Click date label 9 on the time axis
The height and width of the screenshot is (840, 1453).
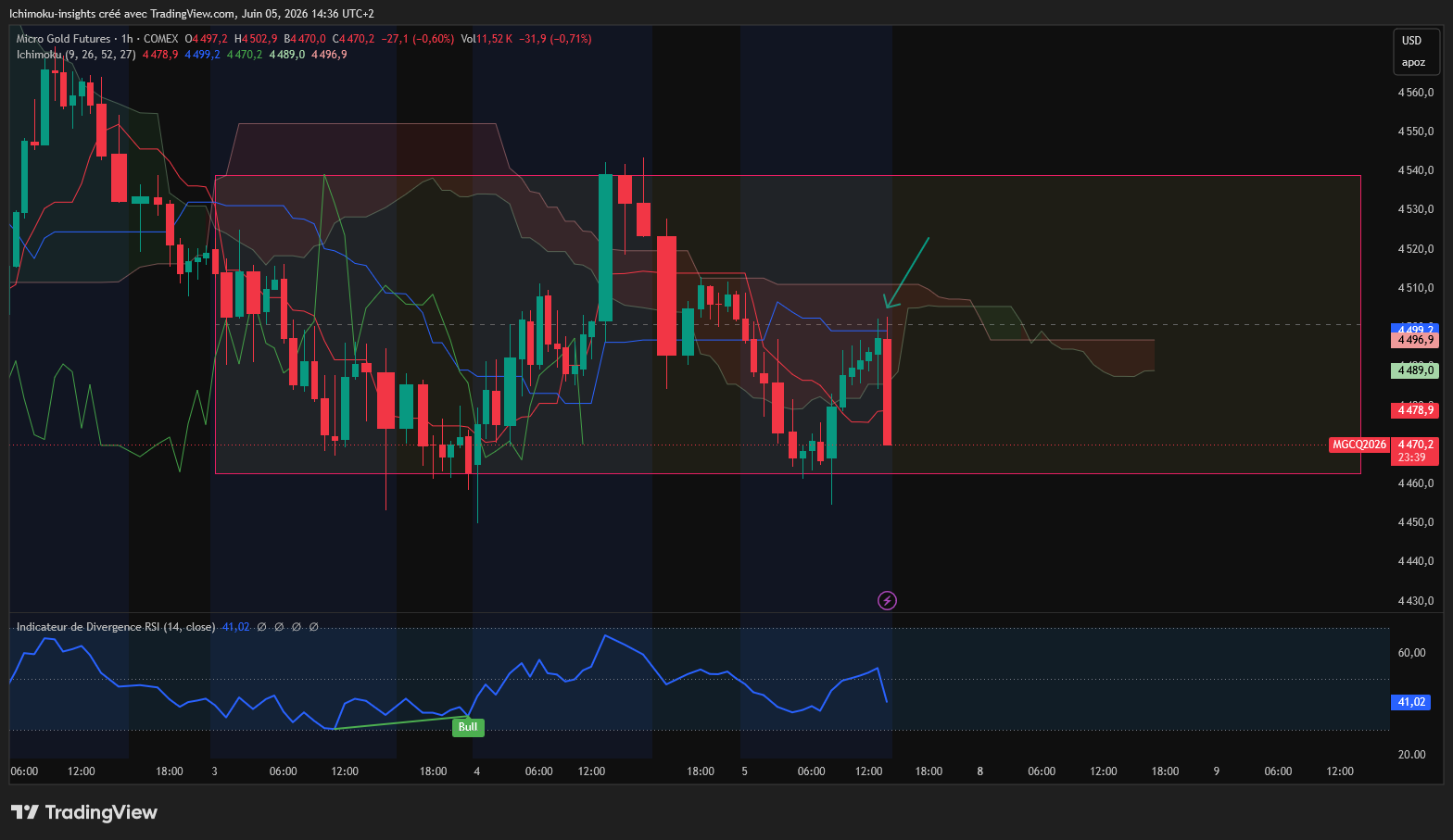(x=1216, y=771)
